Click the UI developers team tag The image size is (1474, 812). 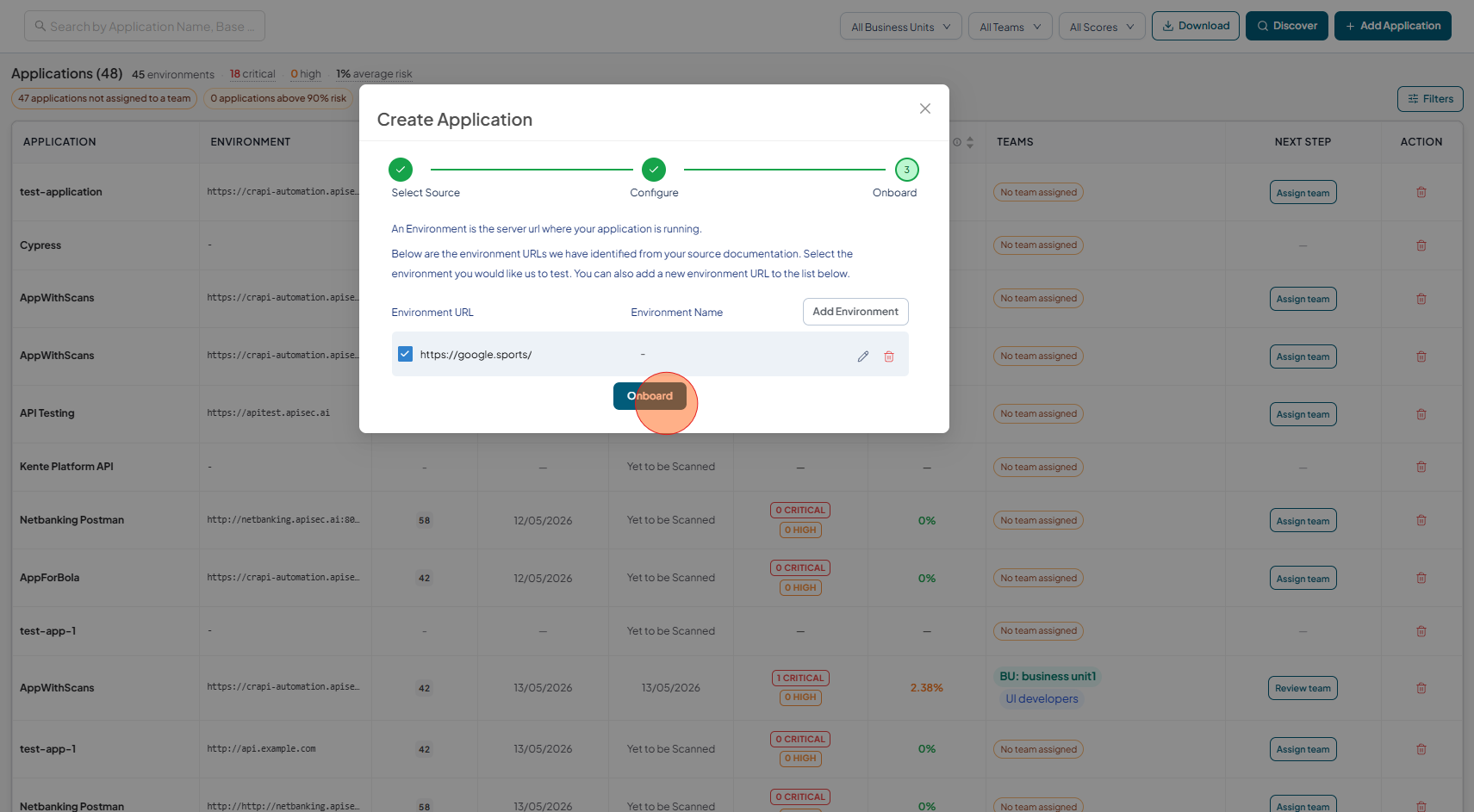coord(1042,699)
